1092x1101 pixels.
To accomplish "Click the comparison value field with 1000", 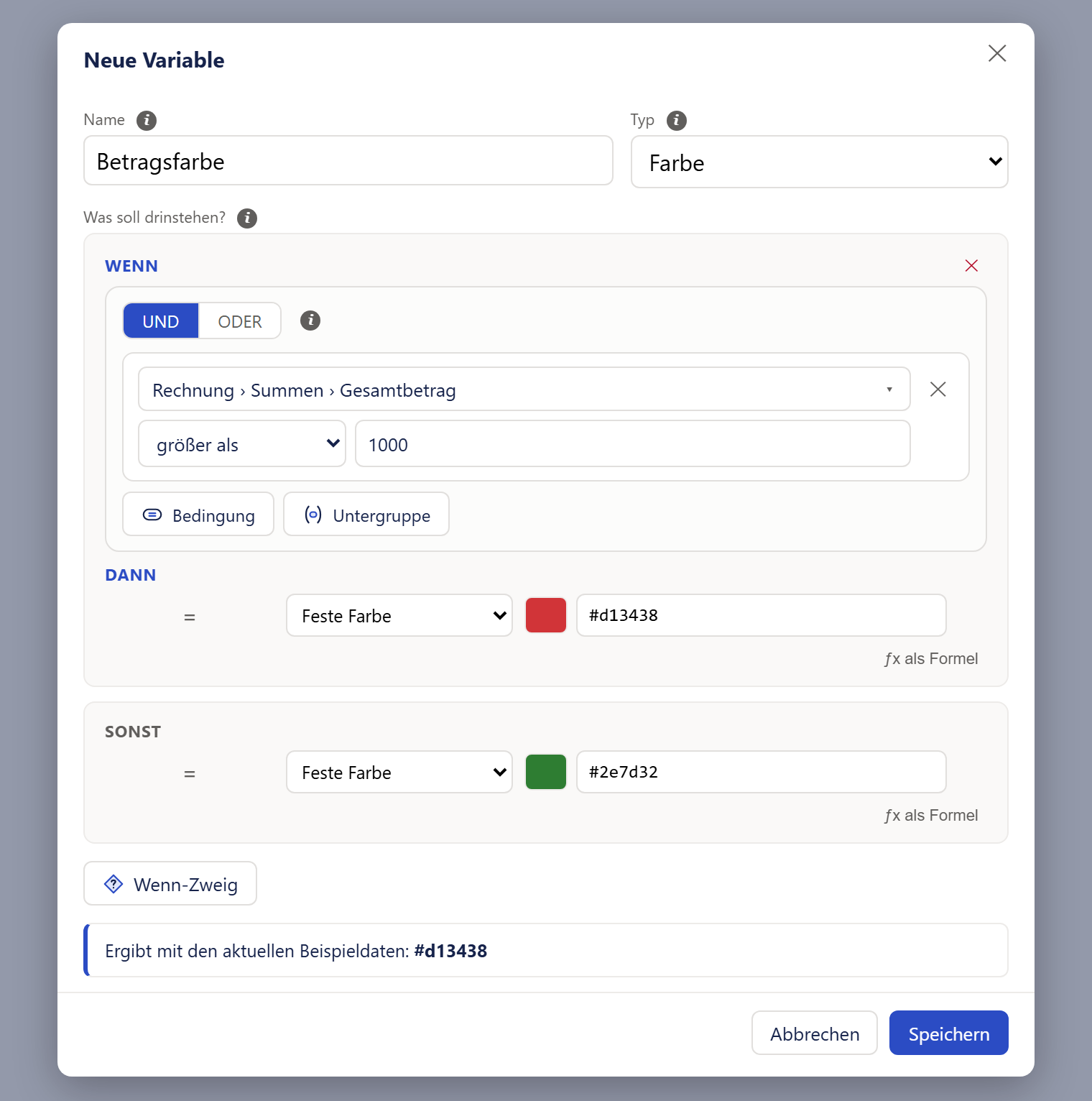I will coord(633,444).
